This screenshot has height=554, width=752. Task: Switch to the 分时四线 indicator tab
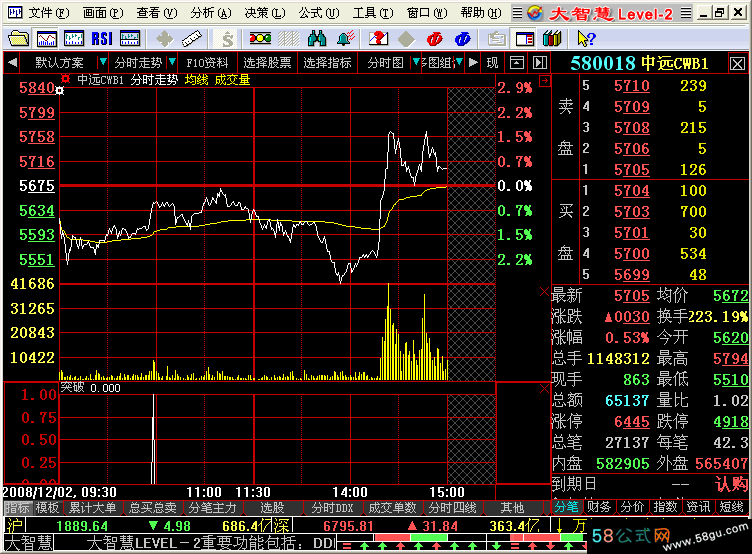(x=452, y=507)
